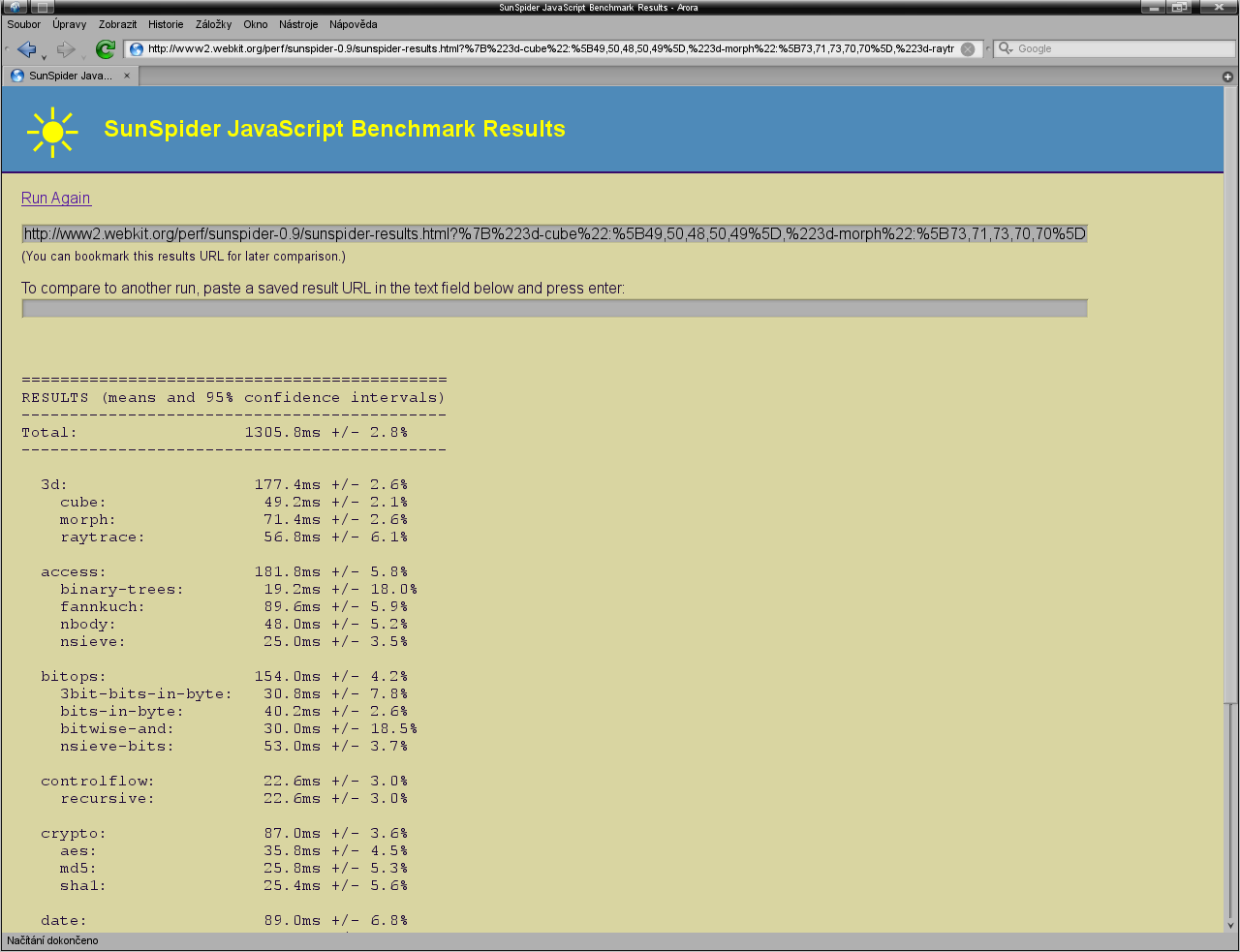Click the globe site icon in the address bar
This screenshot has height=952, width=1240.
point(137,49)
